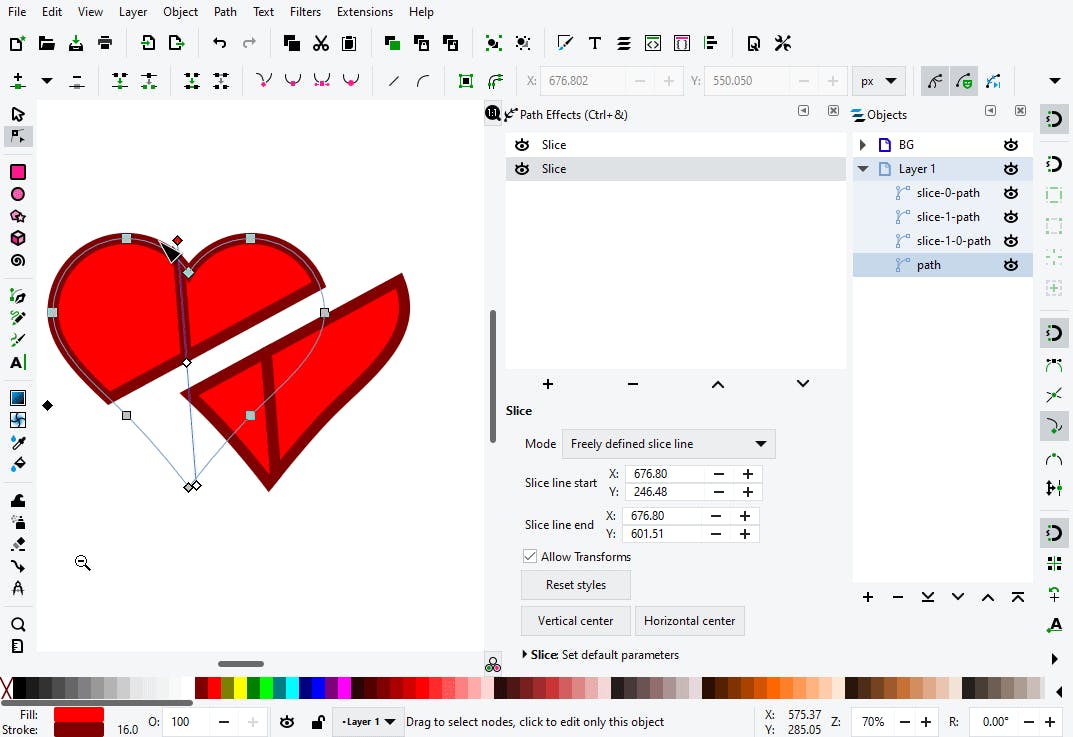
Task: Click the Horizontal center button
Action: 690,621
